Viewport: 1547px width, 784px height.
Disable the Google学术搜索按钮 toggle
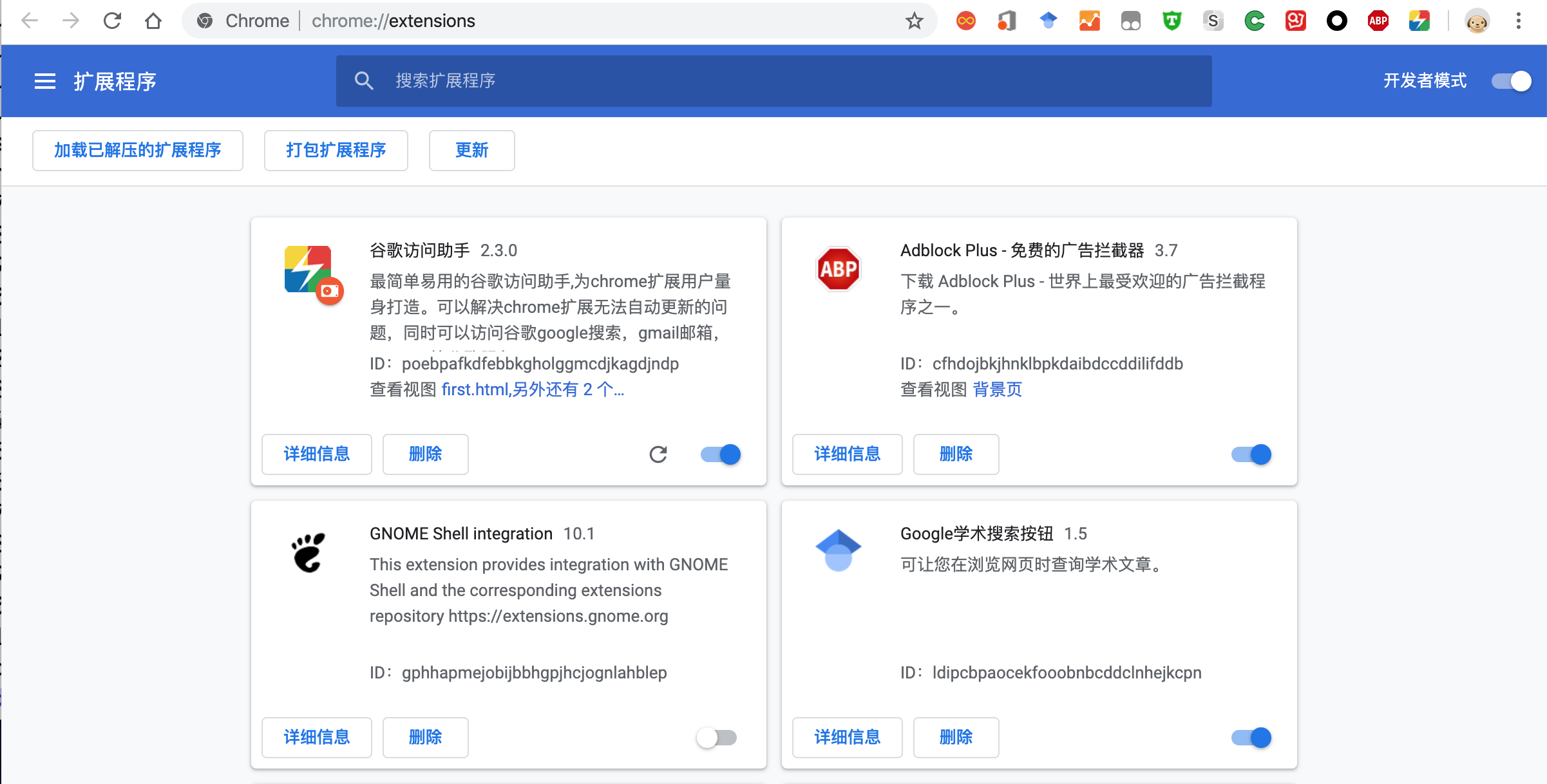(x=1251, y=738)
